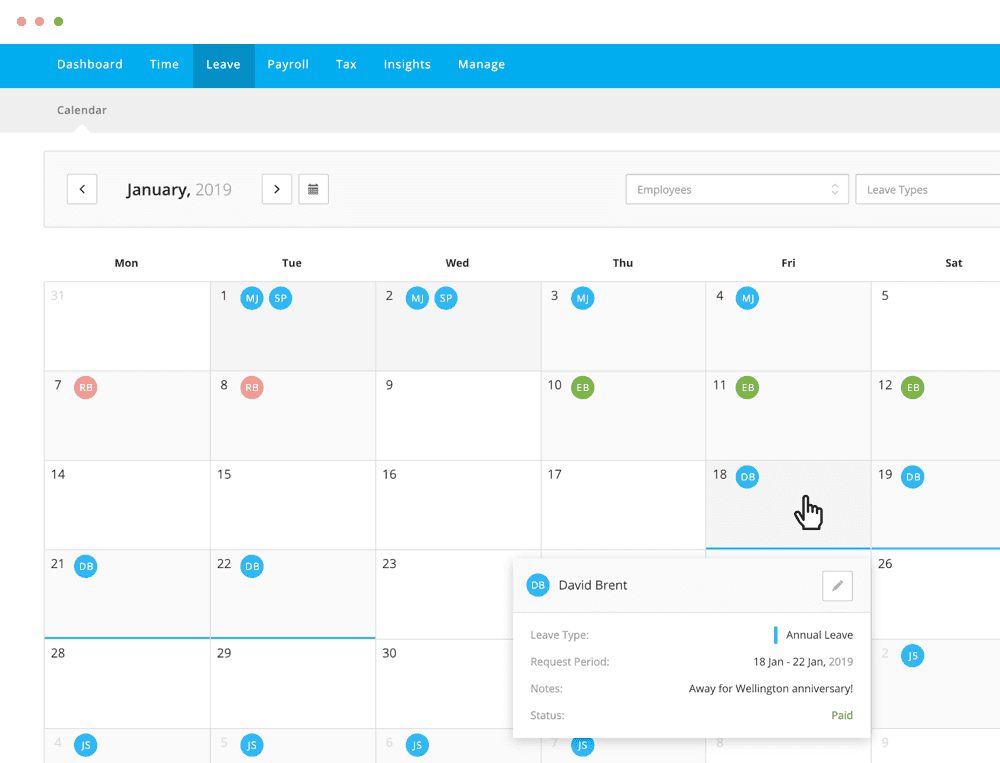Click the Annual Leave blue color bar
This screenshot has width=1000, height=763.
click(777, 634)
